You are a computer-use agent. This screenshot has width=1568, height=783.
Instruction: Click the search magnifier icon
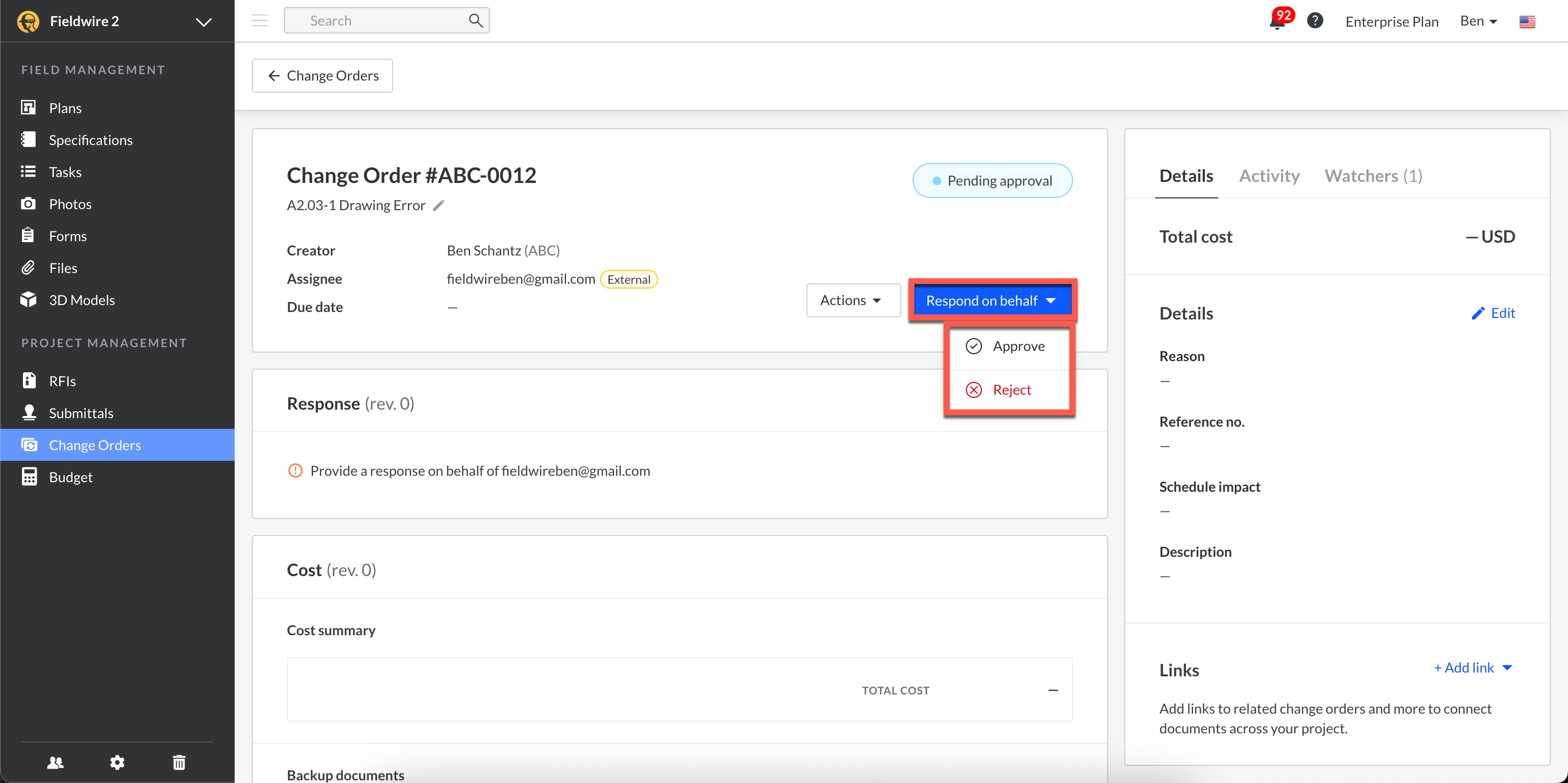475,21
